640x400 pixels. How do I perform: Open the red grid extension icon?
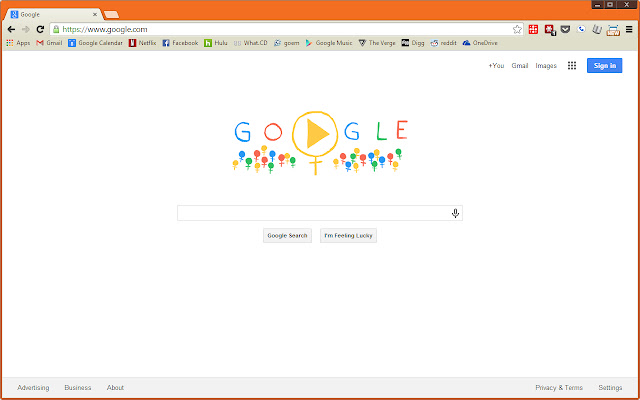[533, 29]
